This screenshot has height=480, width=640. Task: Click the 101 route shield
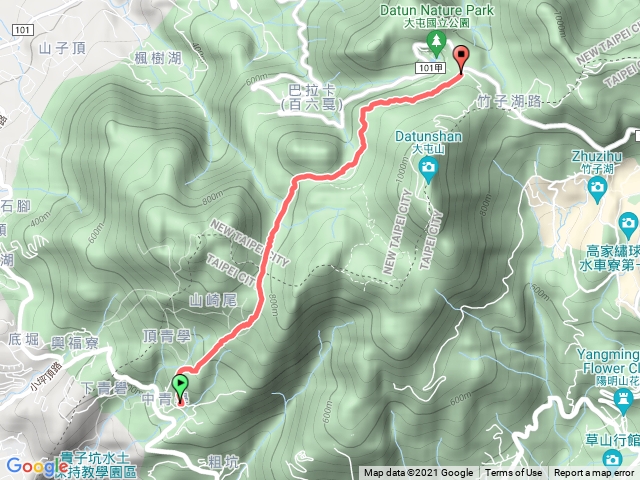(x=22, y=30)
